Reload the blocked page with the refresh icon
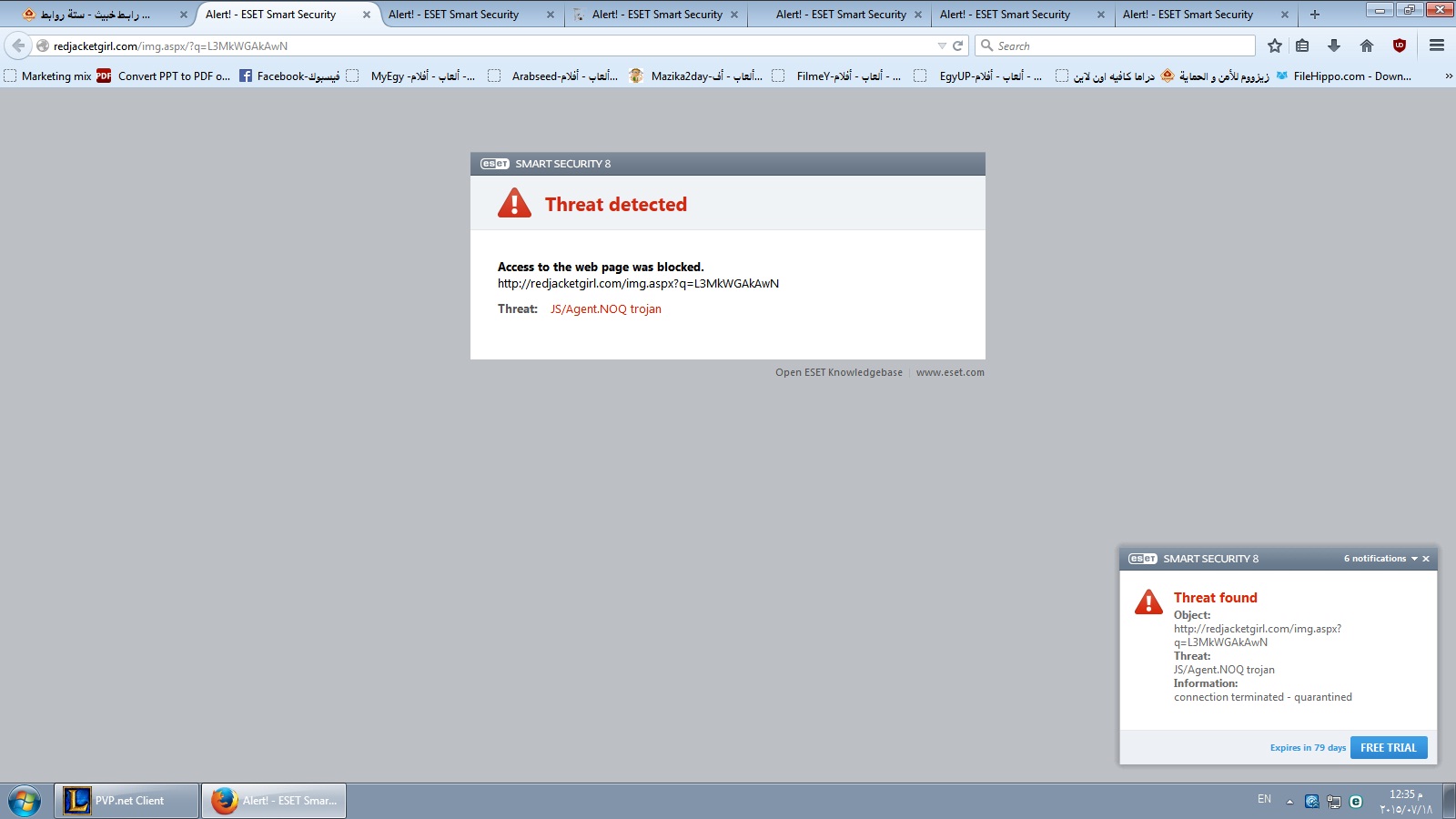 tap(957, 45)
